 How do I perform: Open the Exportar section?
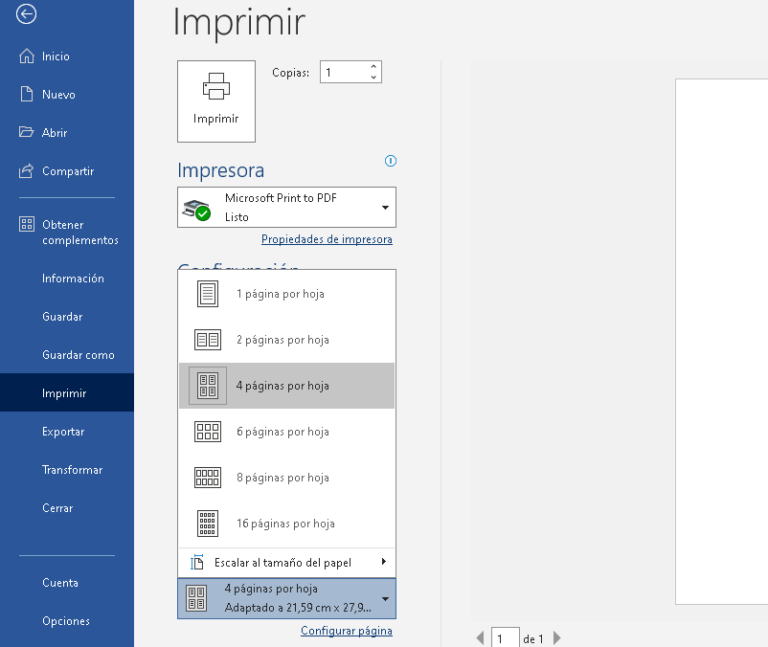click(63, 432)
